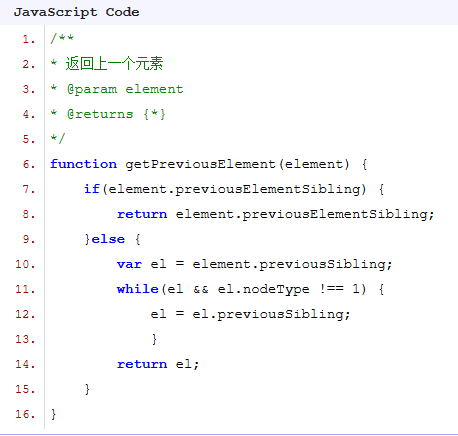Click the "*/" comment closing on line 5
The height and width of the screenshot is (436, 458).
click(x=58, y=138)
